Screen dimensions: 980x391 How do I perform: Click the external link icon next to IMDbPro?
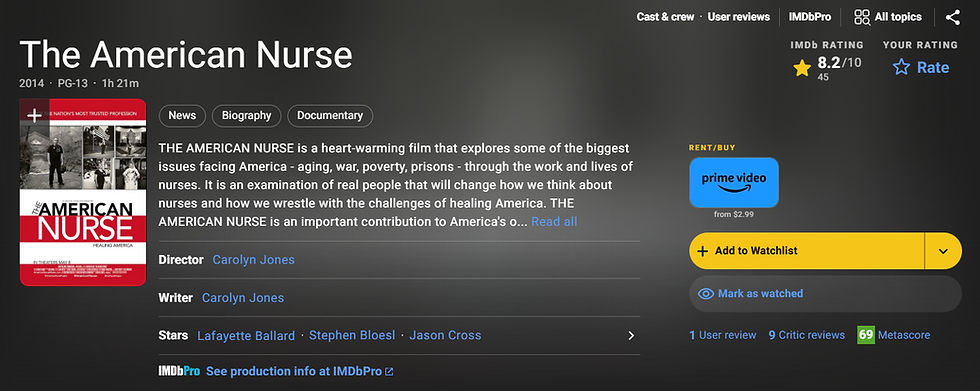[x=389, y=372]
